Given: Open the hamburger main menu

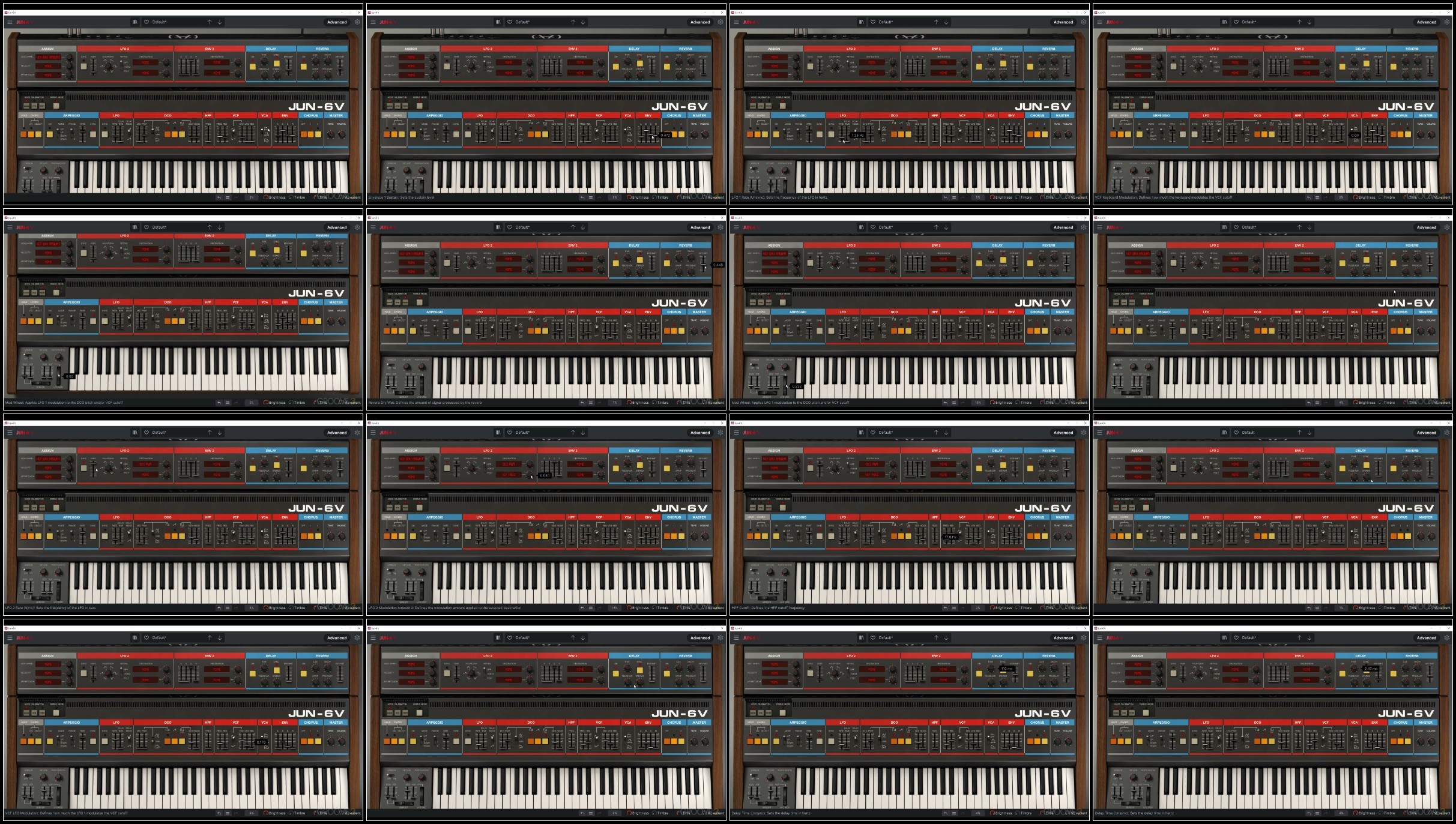Looking at the screenshot, I should pos(9,22).
